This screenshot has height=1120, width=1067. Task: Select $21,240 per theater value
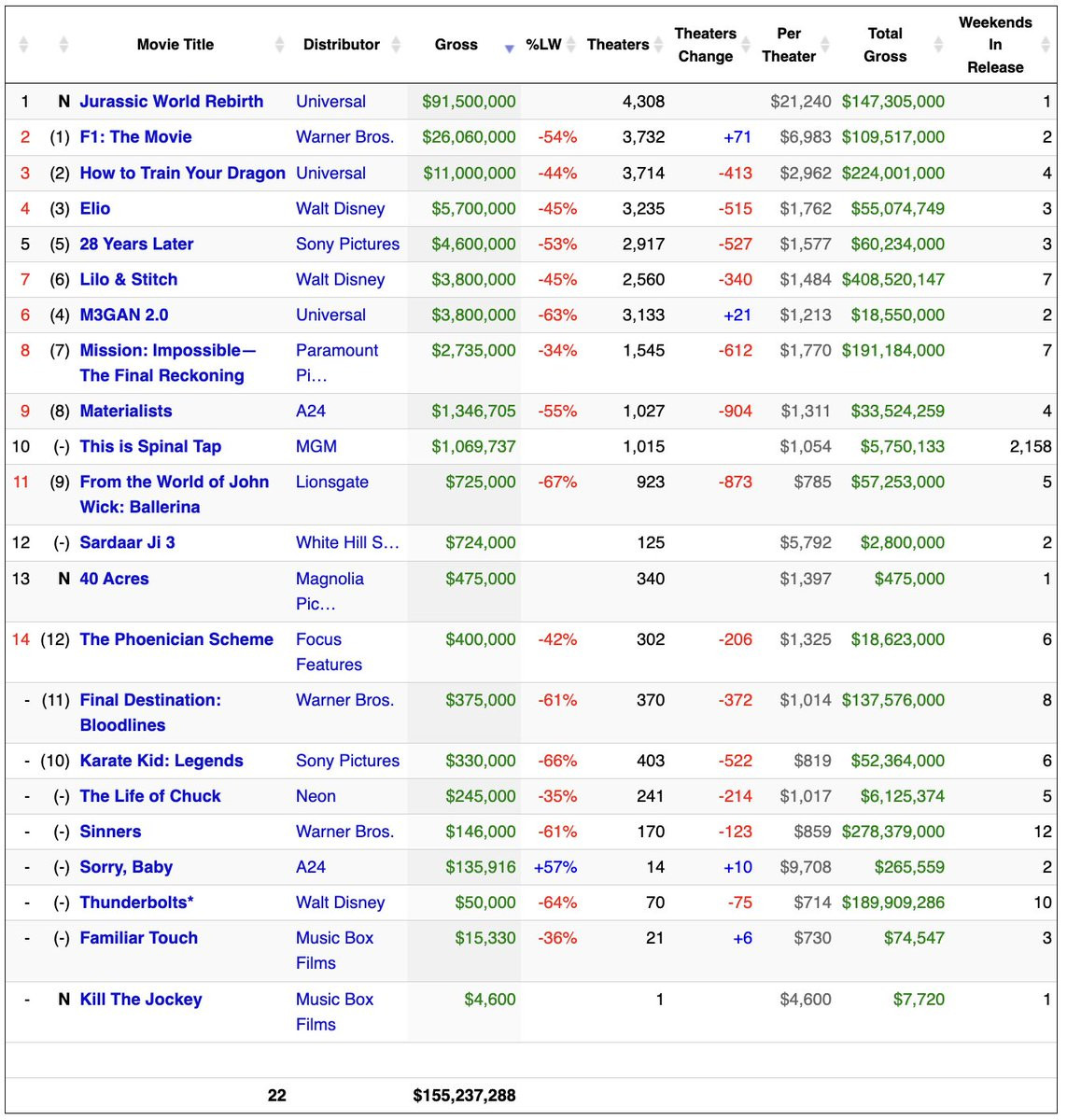pos(801,102)
